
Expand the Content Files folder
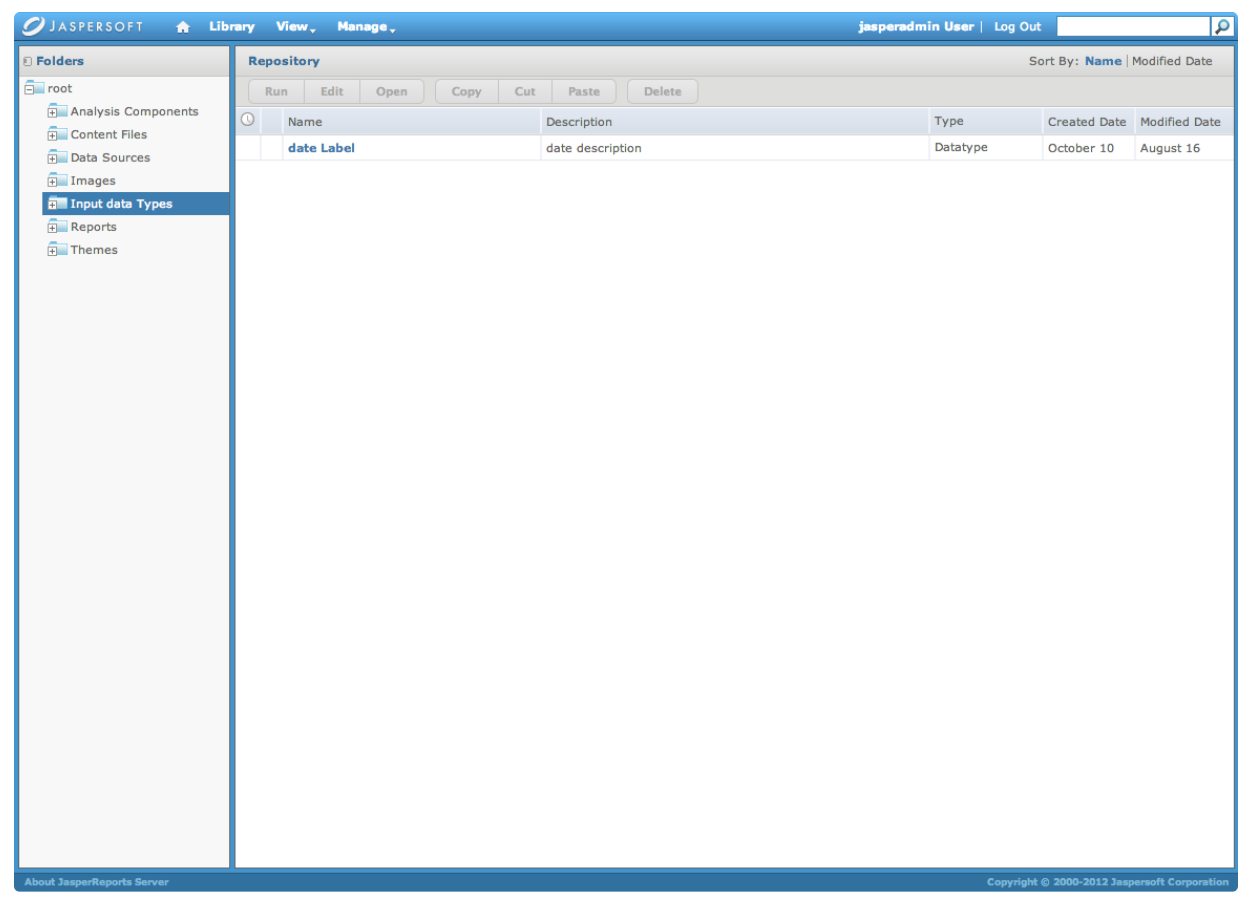[x=51, y=135]
